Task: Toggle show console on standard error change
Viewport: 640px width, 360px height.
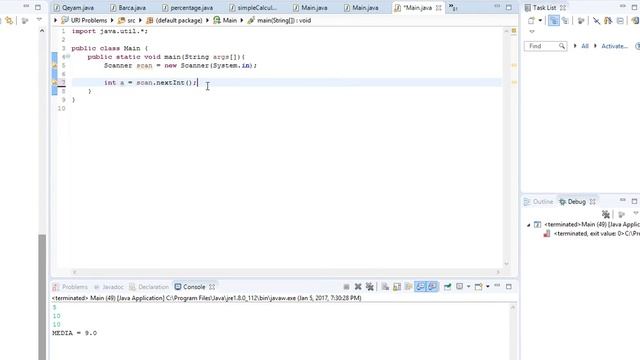Action: 432,287
